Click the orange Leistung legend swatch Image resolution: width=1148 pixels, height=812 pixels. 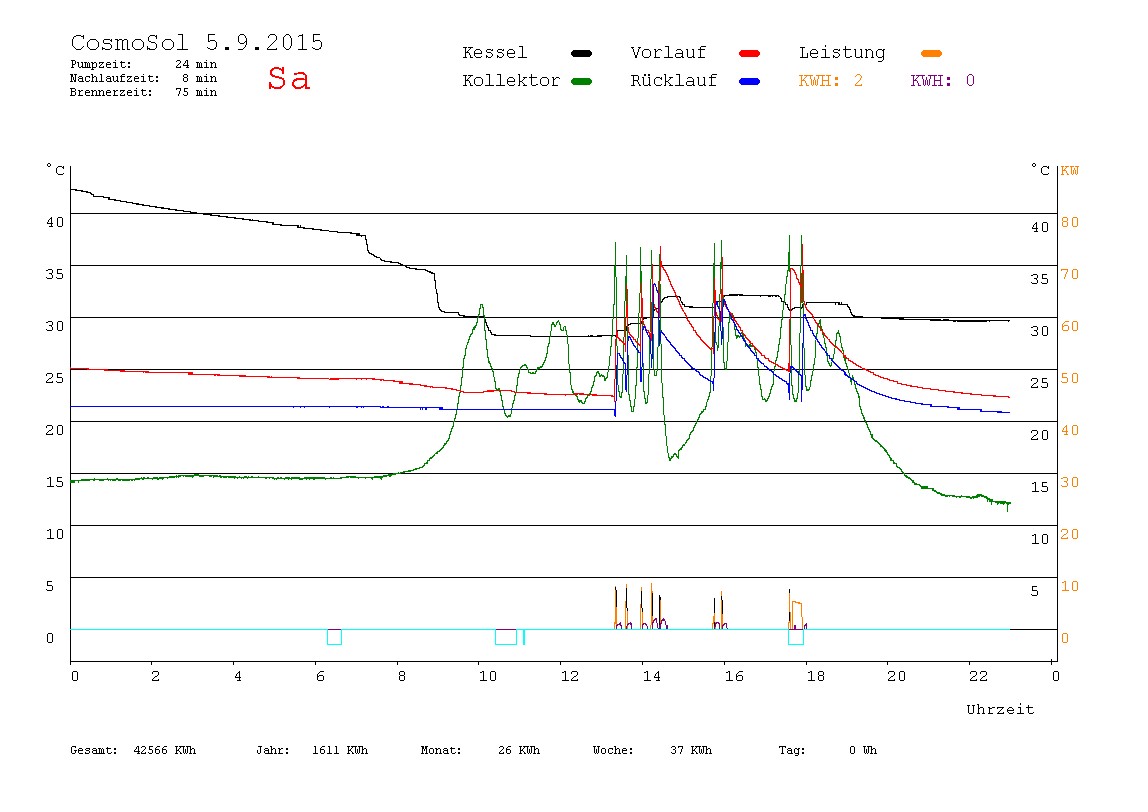(931, 53)
